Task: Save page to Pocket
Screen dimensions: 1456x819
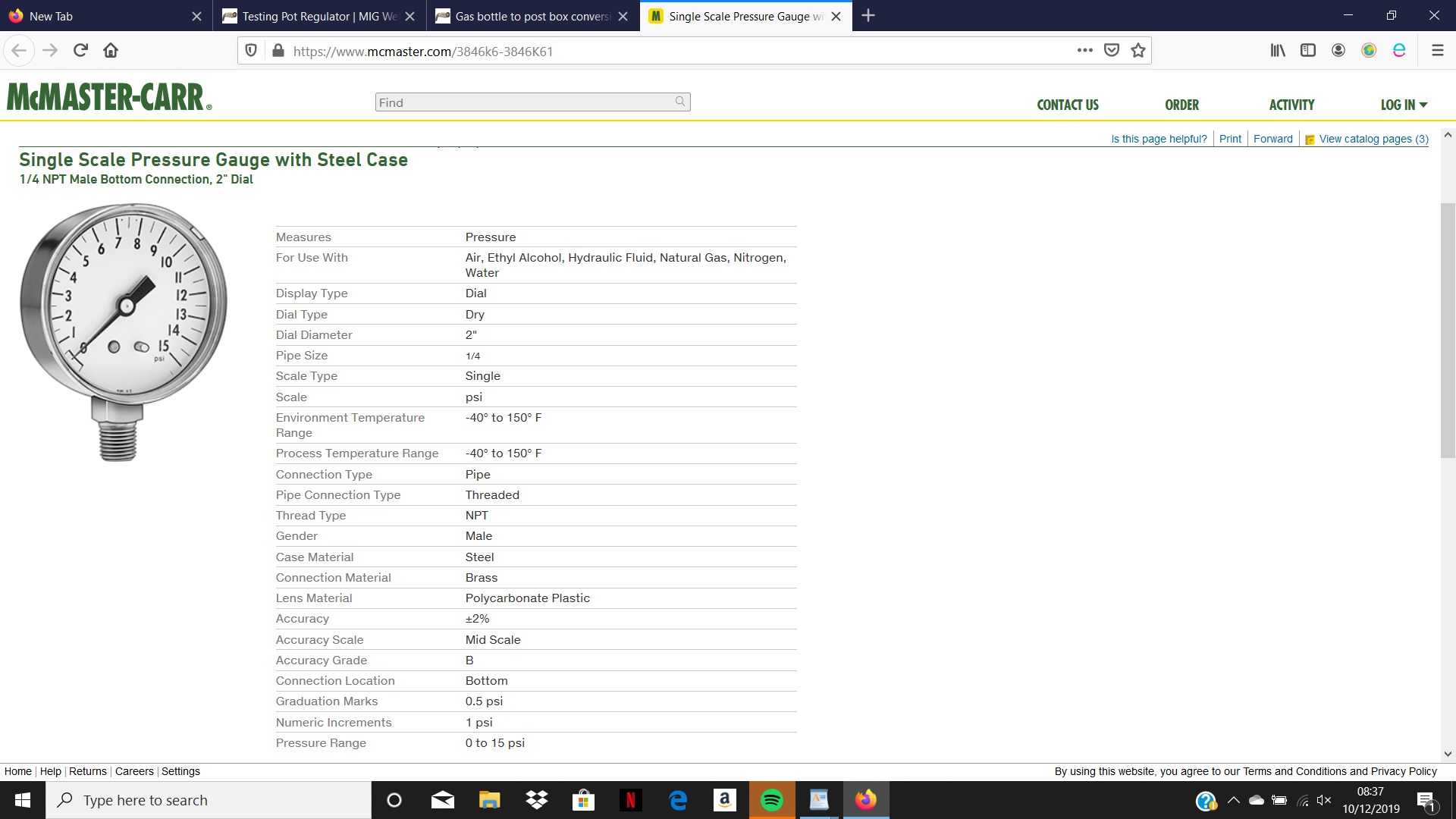Action: click(x=1112, y=51)
